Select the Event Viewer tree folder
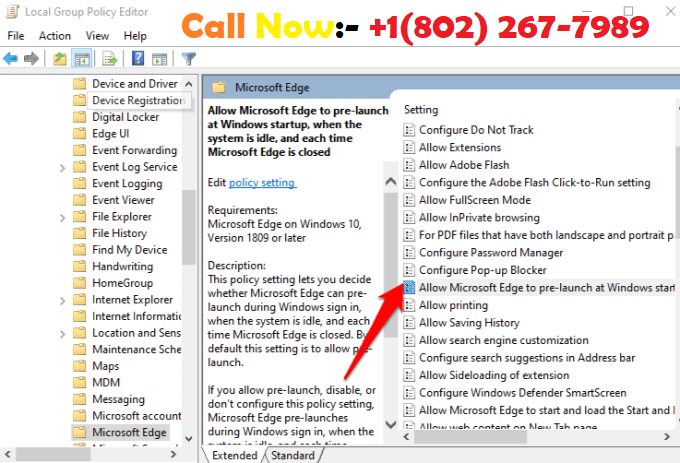 (114, 200)
